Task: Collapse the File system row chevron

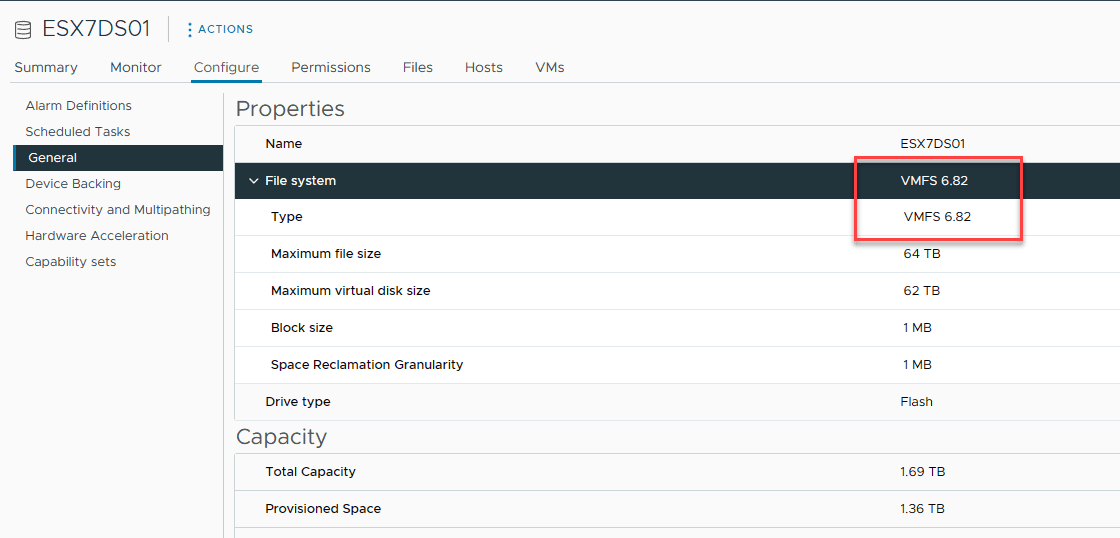Action: pyautogui.click(x=253, y=181)
